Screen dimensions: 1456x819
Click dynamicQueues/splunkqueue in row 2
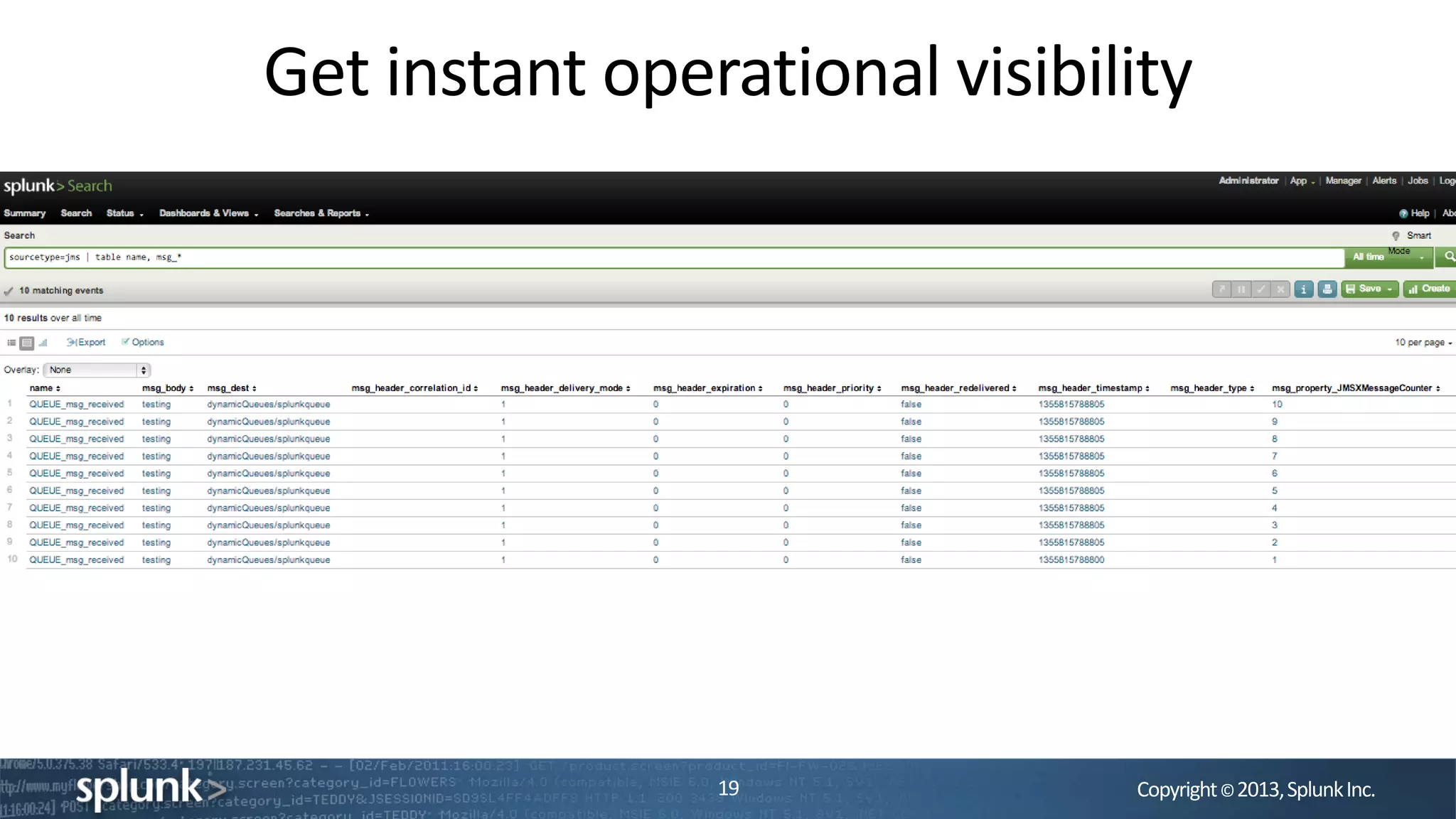pyautogui.click(x=269, y=422)
